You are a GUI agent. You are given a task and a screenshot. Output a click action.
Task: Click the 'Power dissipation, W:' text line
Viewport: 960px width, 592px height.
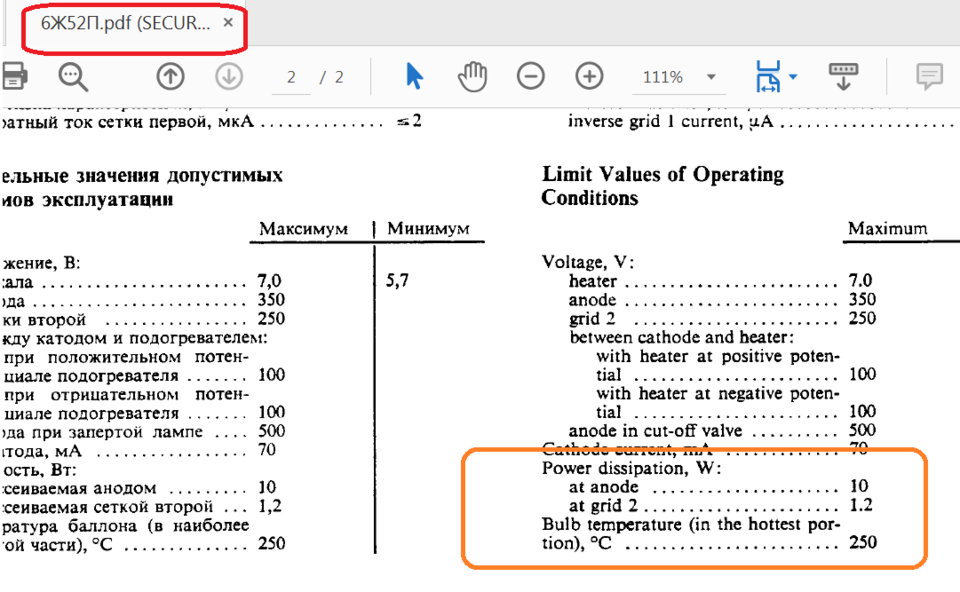(x=632, y=468)
